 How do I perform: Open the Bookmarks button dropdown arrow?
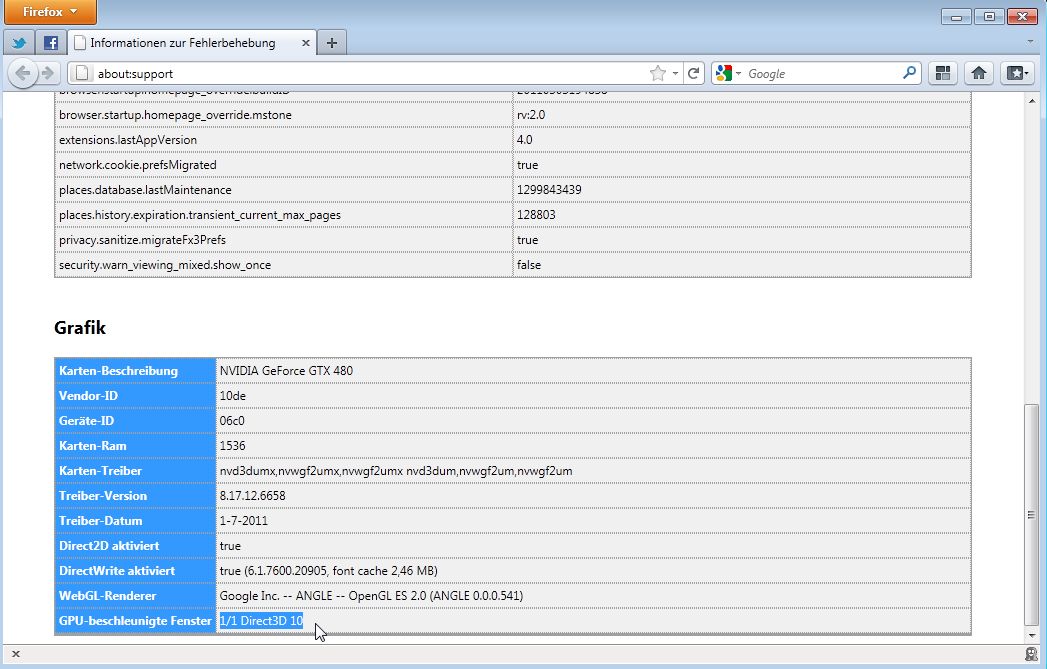click(x=1026, y=73)
